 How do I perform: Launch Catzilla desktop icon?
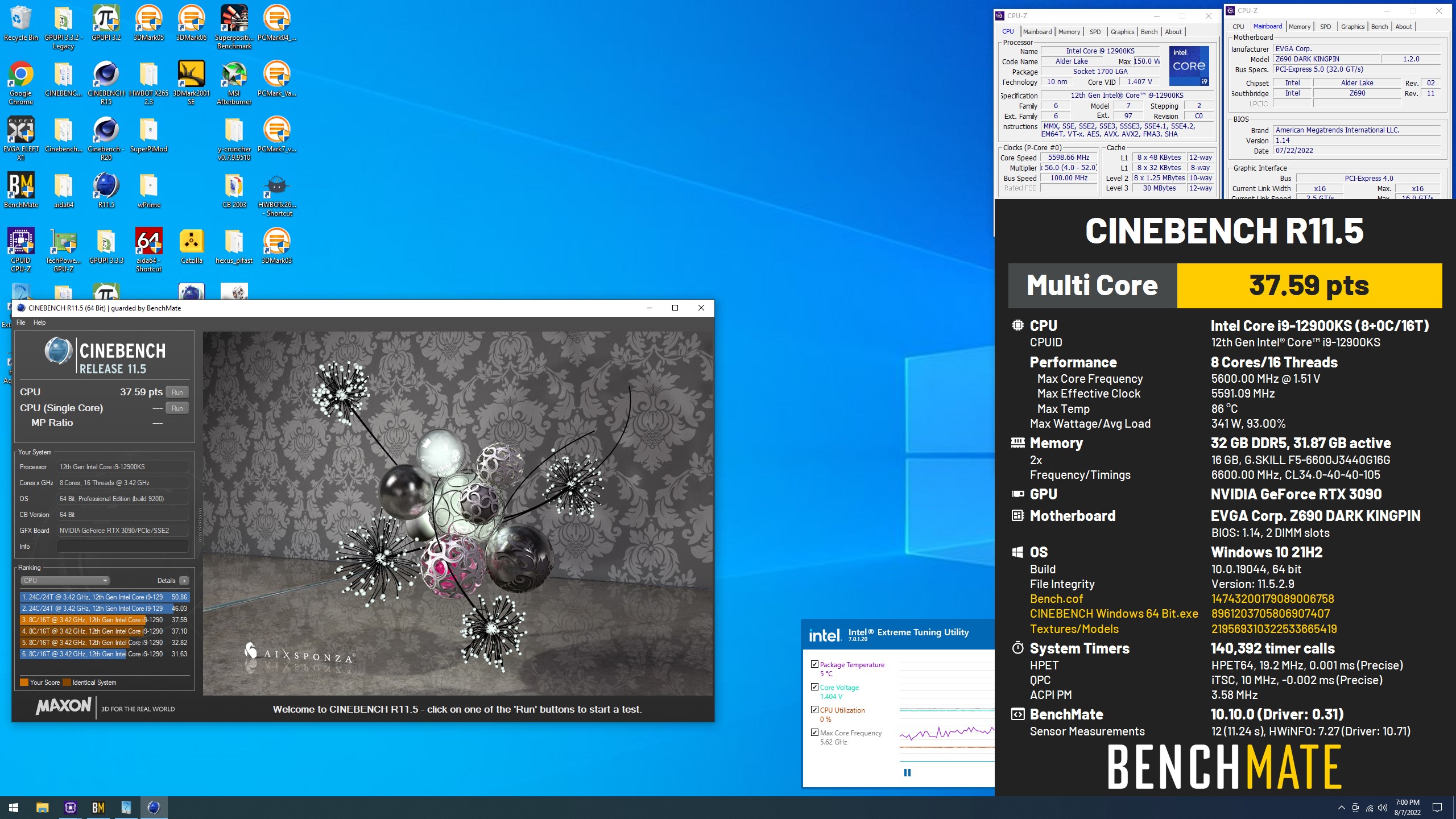pos(192,246)
